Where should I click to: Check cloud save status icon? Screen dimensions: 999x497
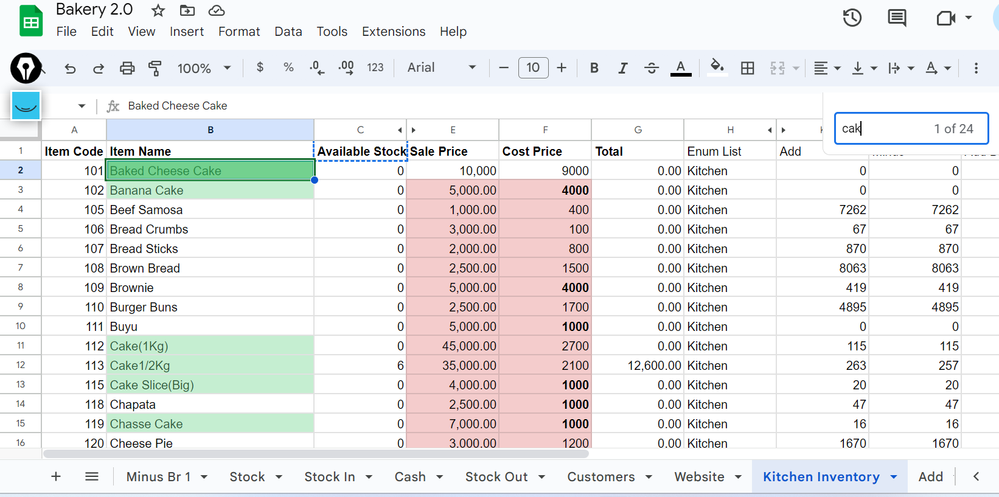pos(217,10)
